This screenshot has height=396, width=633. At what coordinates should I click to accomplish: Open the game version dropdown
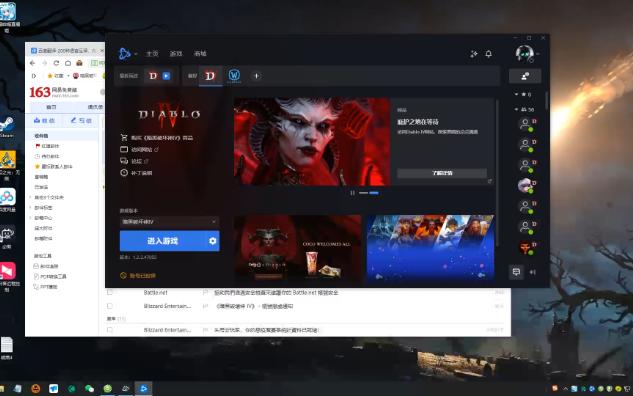pos(169,222)
